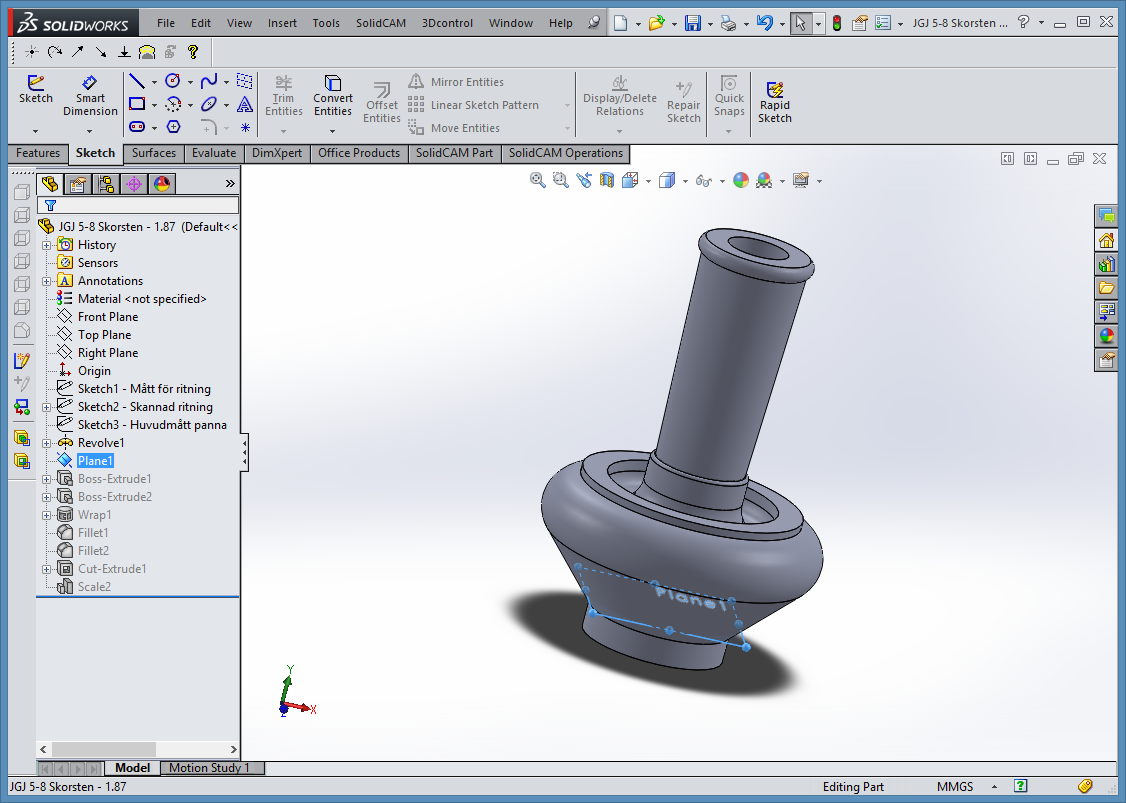Launch the Rapid Sketch tool
The width and height of the screenshot is (1126, 803).
(x=774, y=102)
